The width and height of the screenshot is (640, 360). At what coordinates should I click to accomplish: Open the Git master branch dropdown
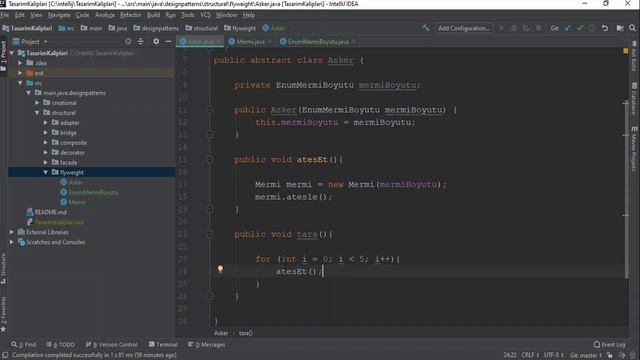pyautogui.click(x=586, y=355)
